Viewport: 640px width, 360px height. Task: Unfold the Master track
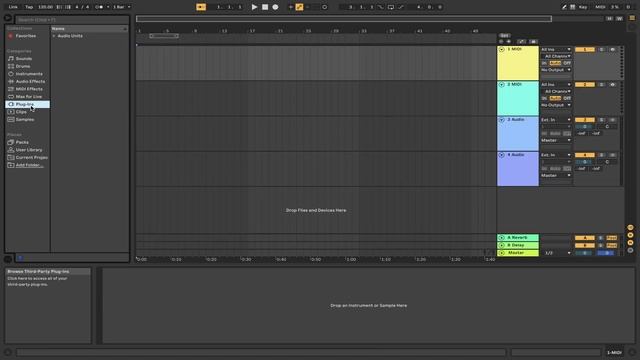pos(502,253)
